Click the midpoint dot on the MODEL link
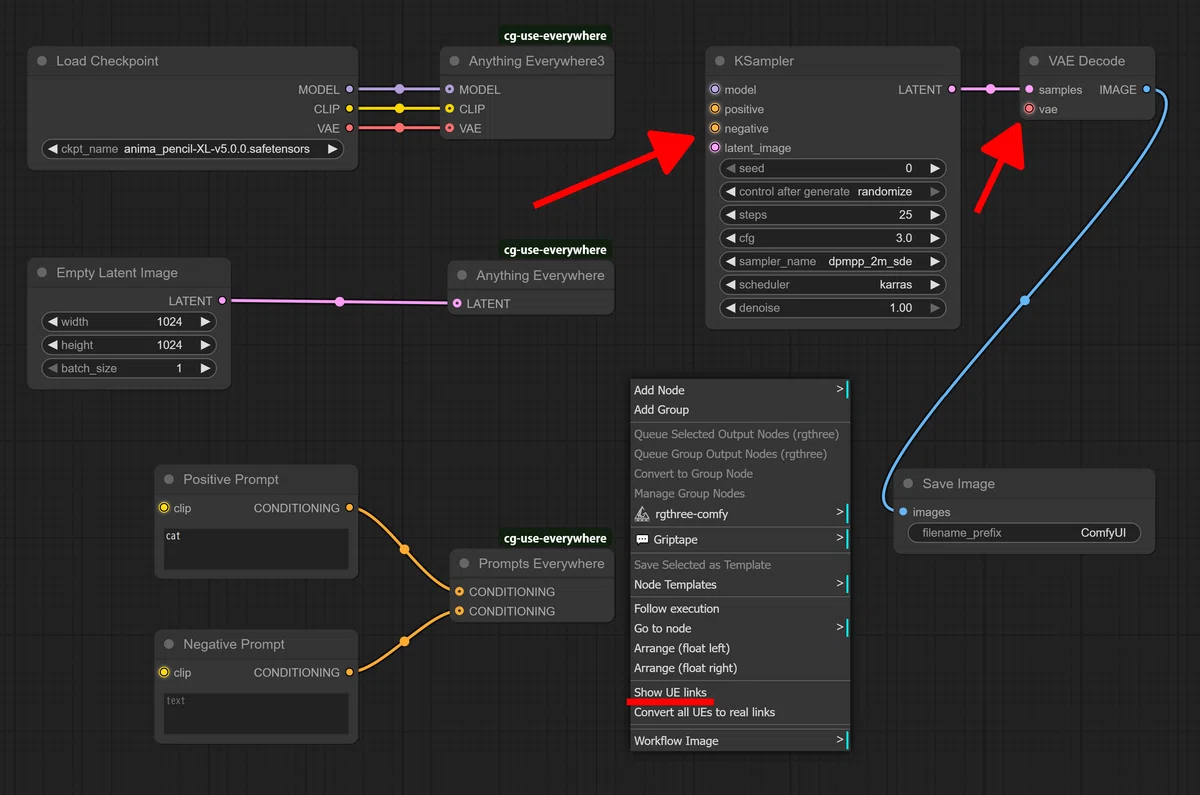This screenshot has height=795, width=1200. 400,89
